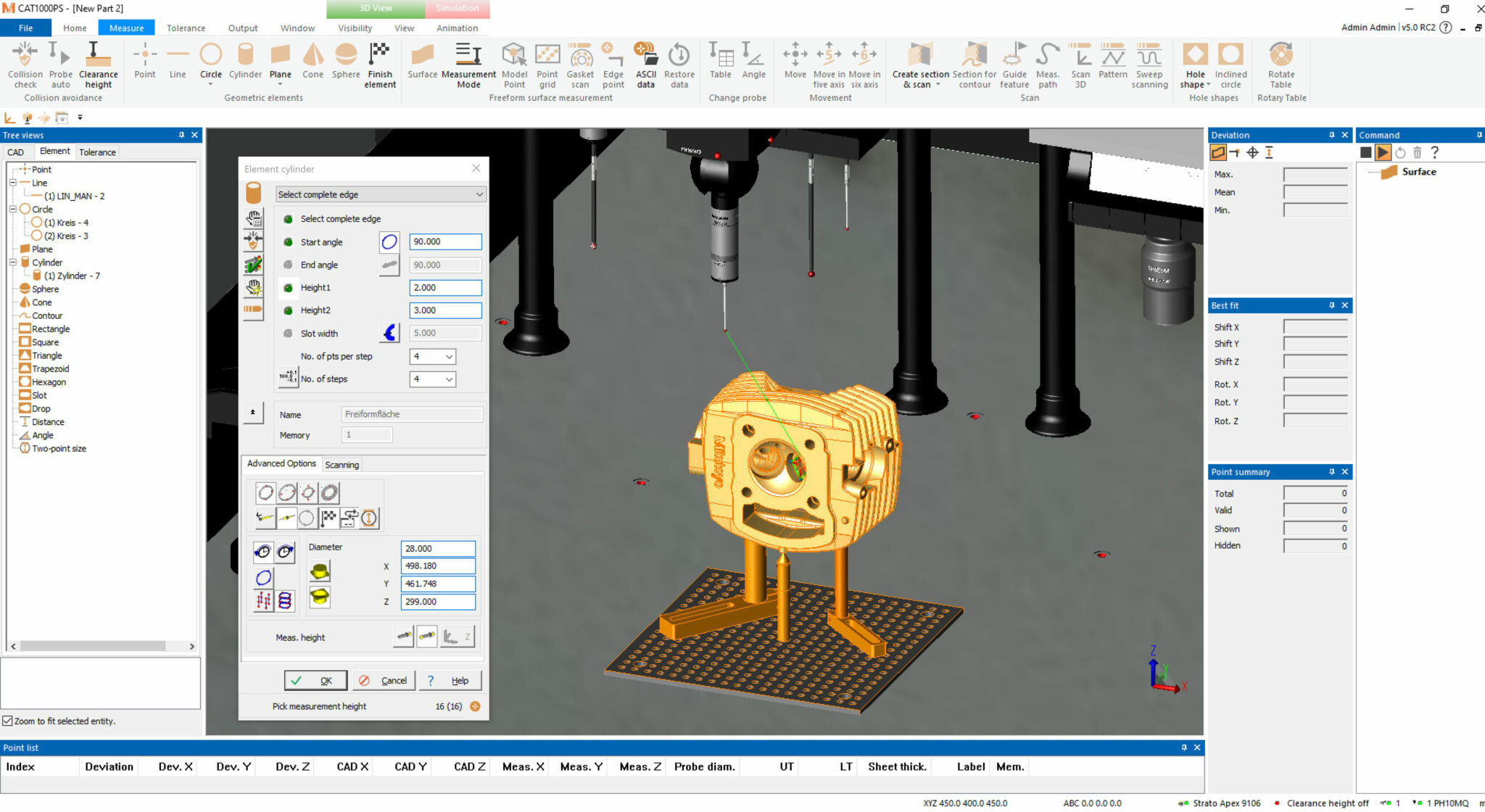Click the Cancel button
The width and height of the screenshot is (1485, 812).
384,680
